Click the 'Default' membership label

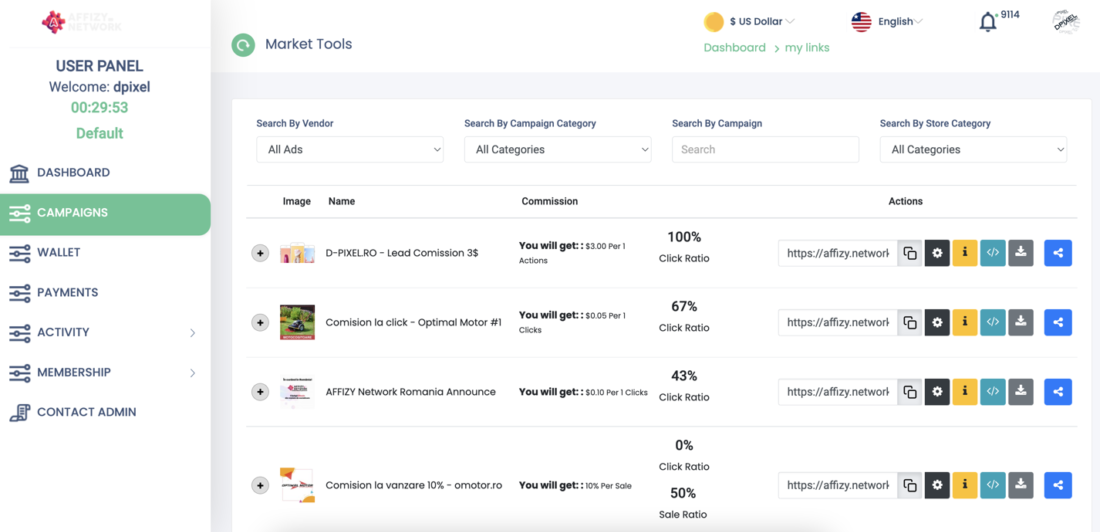[x=100, y=133]
